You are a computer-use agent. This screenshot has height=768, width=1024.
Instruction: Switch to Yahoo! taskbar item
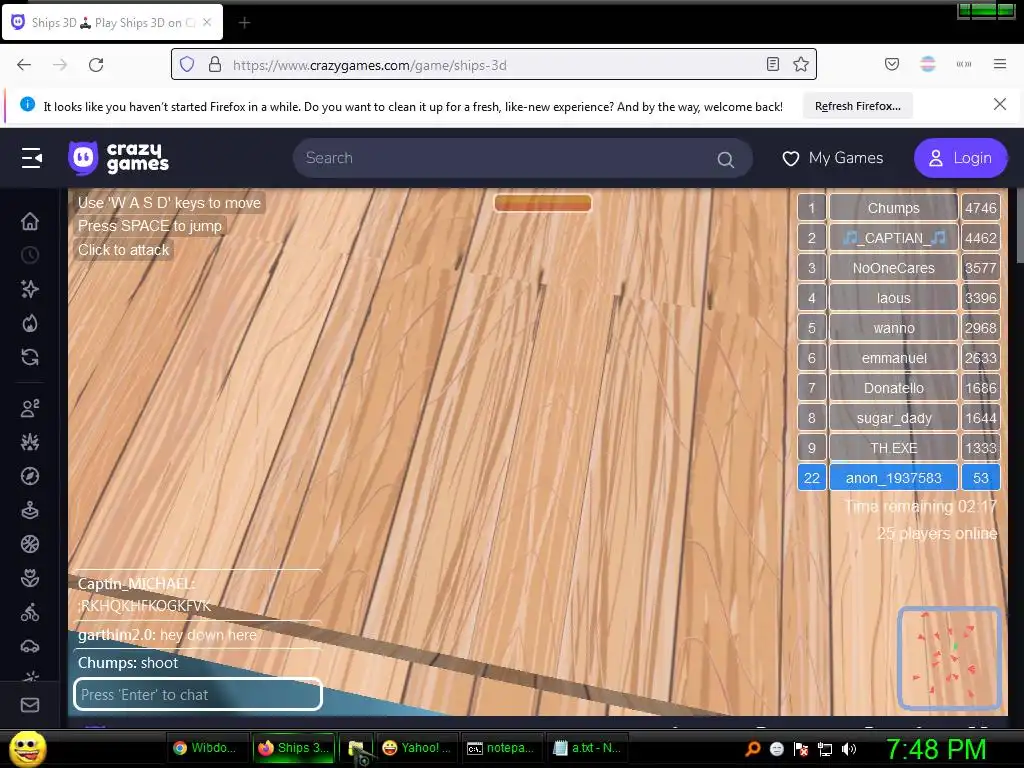tap(418, 748)
